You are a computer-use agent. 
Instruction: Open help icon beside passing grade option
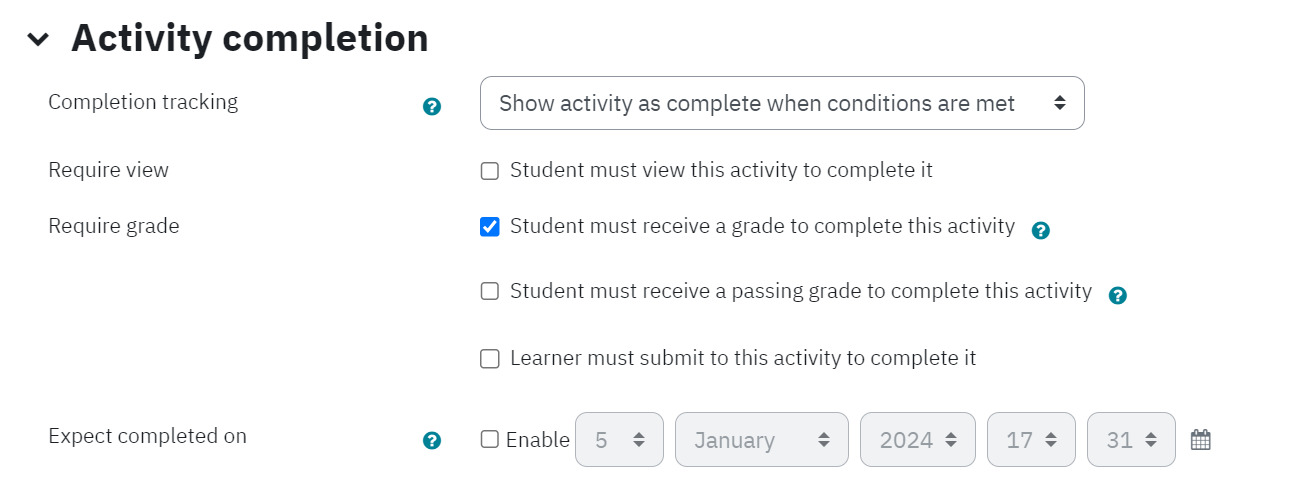[x=1118, y=296]
